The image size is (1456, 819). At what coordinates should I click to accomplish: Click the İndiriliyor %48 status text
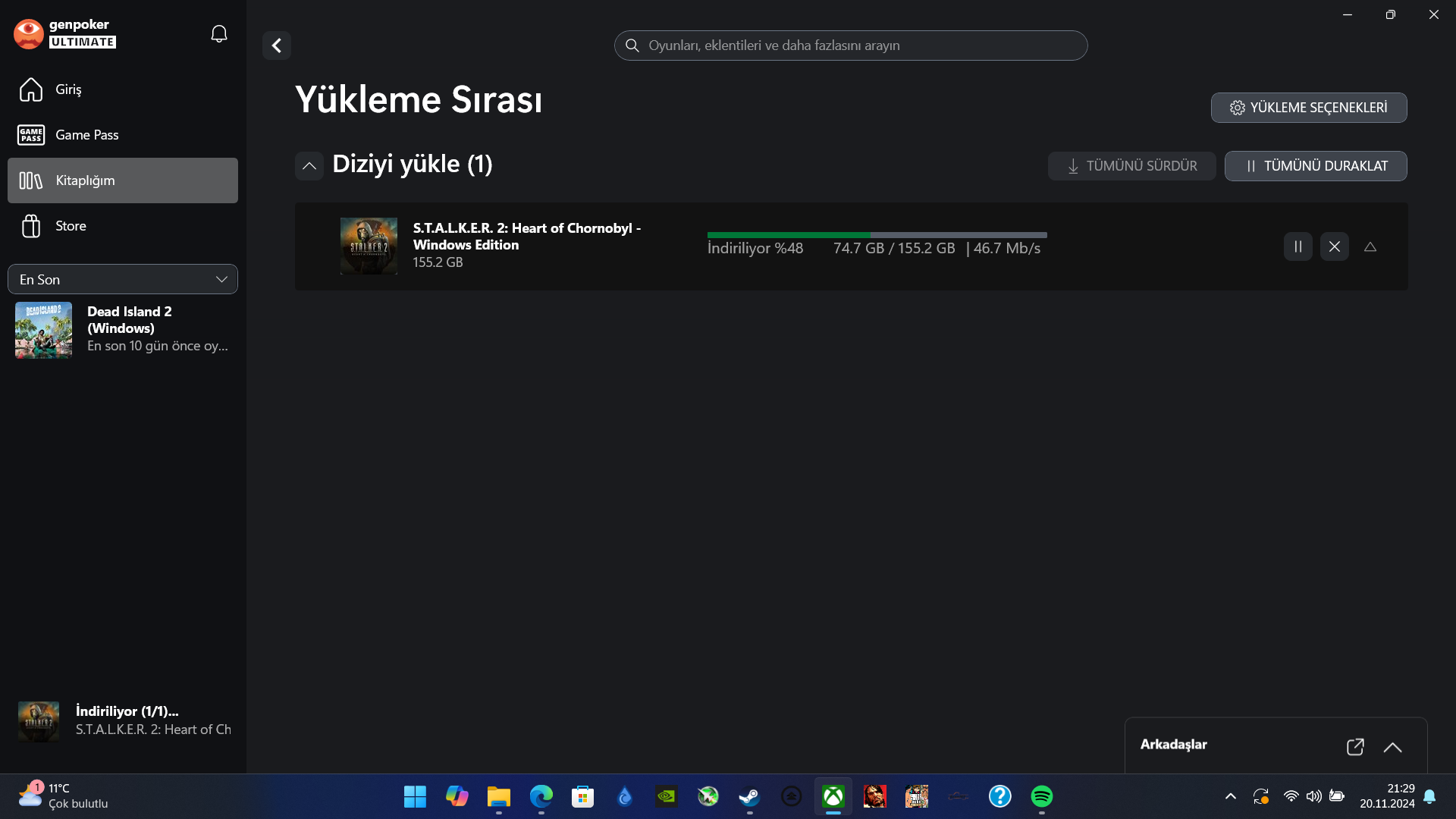tap(755, 249)
